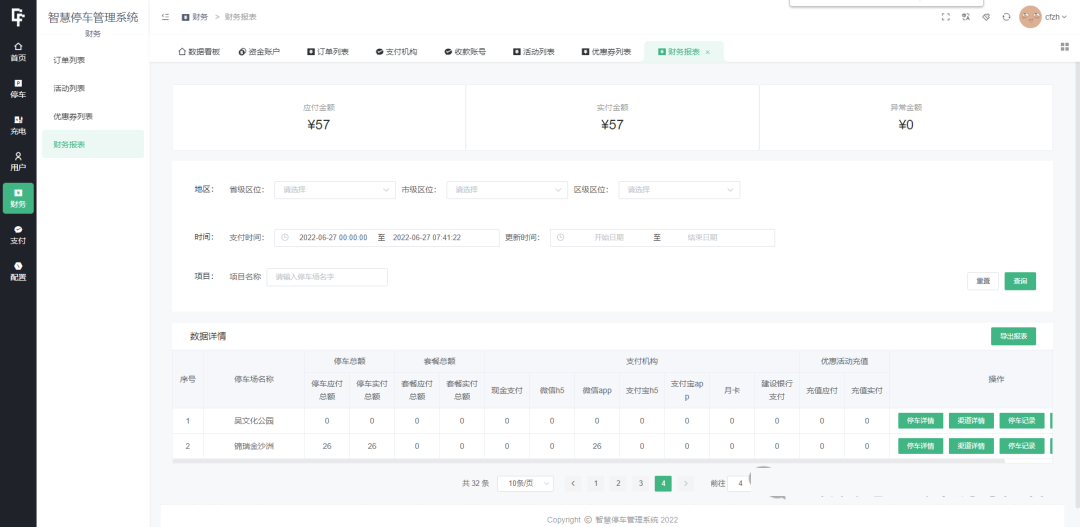Open the cfzh user account menu
This screenshot has height=527, width=1080.
1044,17
